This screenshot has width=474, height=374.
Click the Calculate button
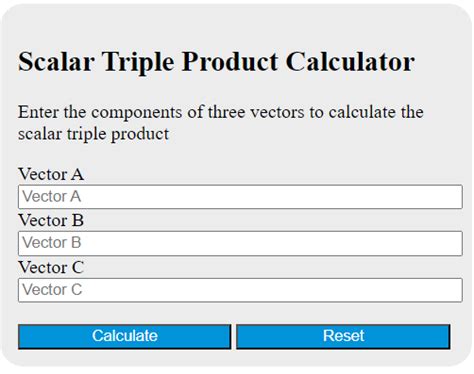point(124,336)
